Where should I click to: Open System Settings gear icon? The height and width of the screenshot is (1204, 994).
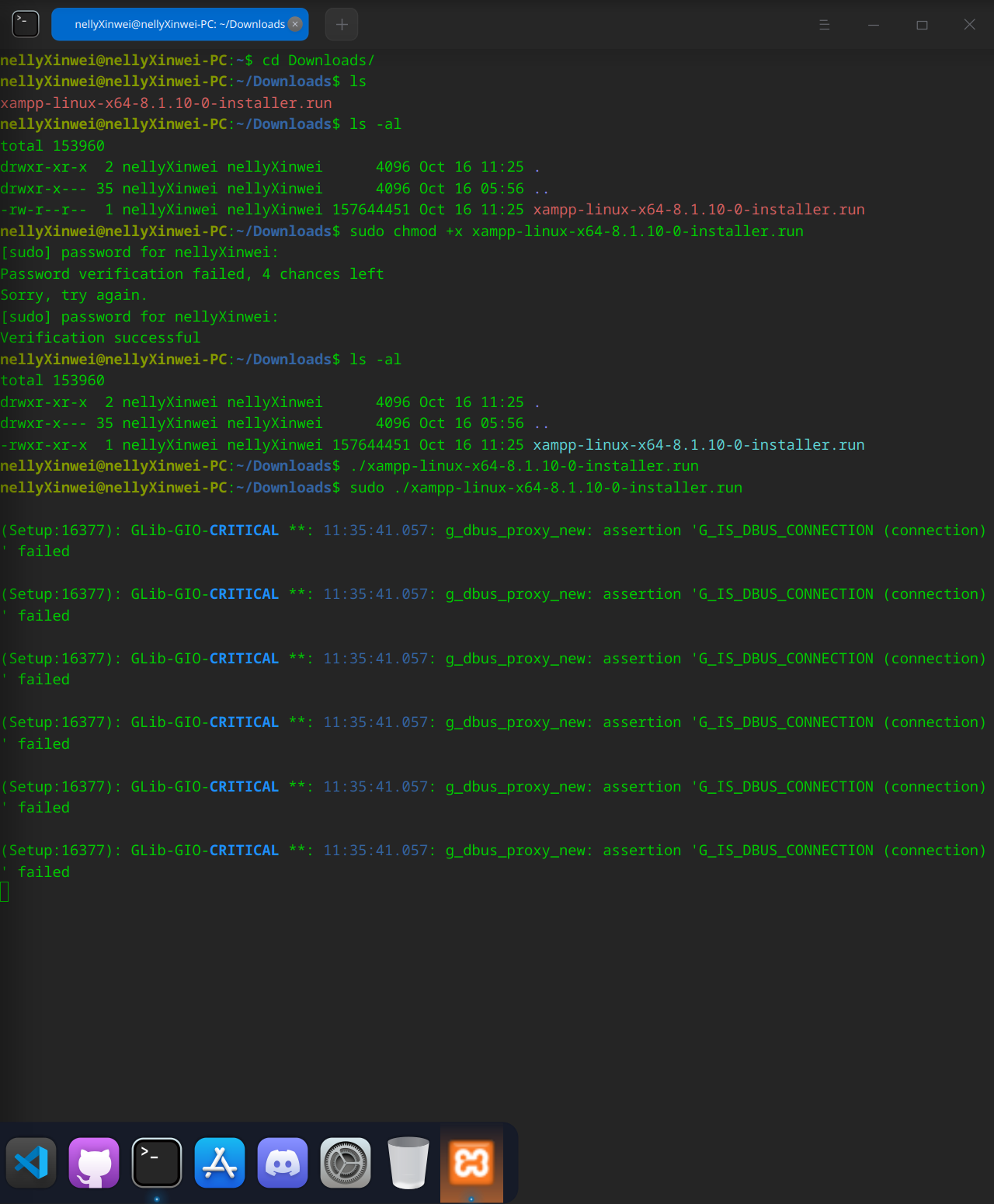point(346,1163)
